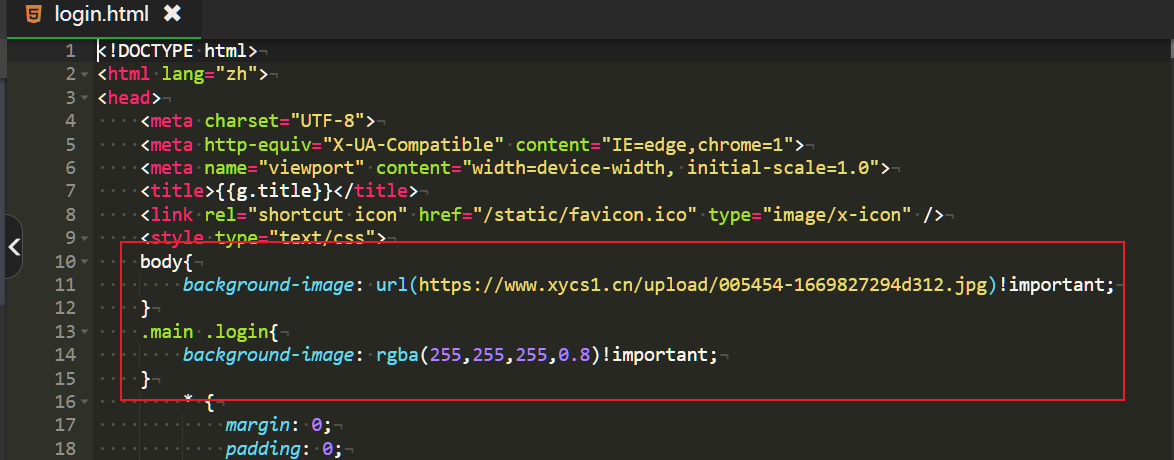Collapse the html block at line 2
The width and height of the screenshot is (1174, 460).
84,75
